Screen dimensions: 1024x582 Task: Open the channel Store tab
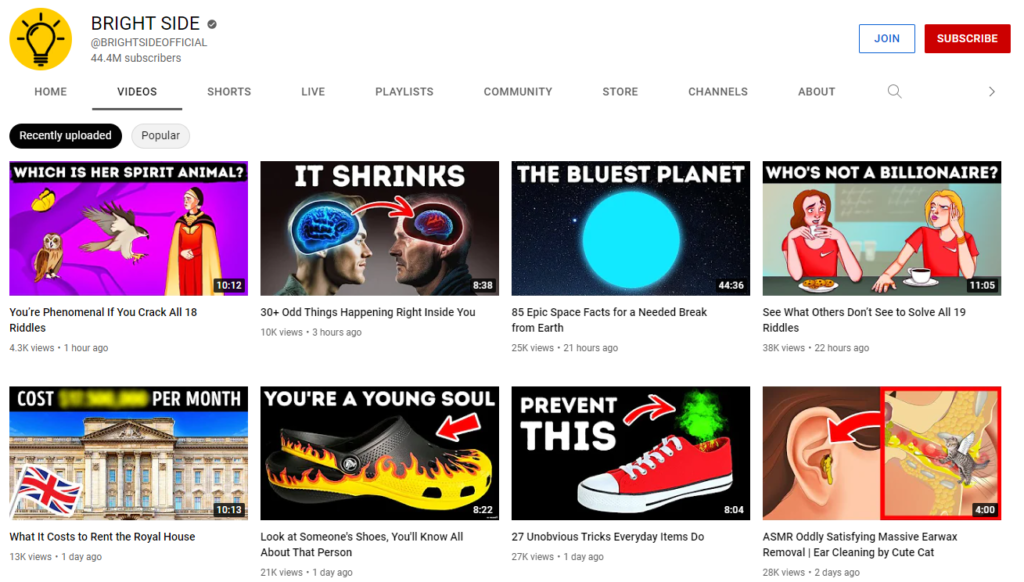click(x=620, y=91)
